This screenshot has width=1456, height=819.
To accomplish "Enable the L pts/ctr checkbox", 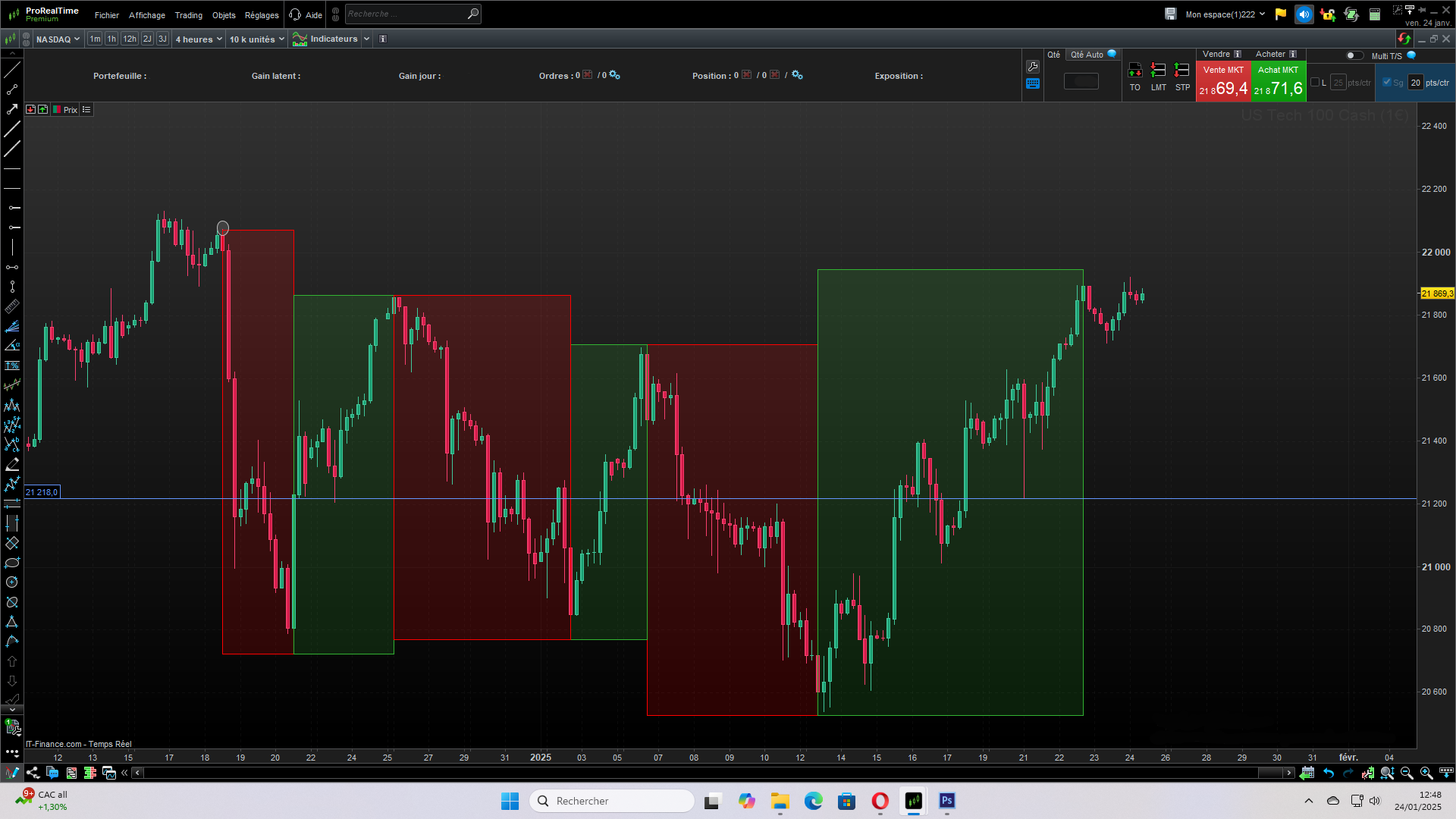I will point(1315,83).
